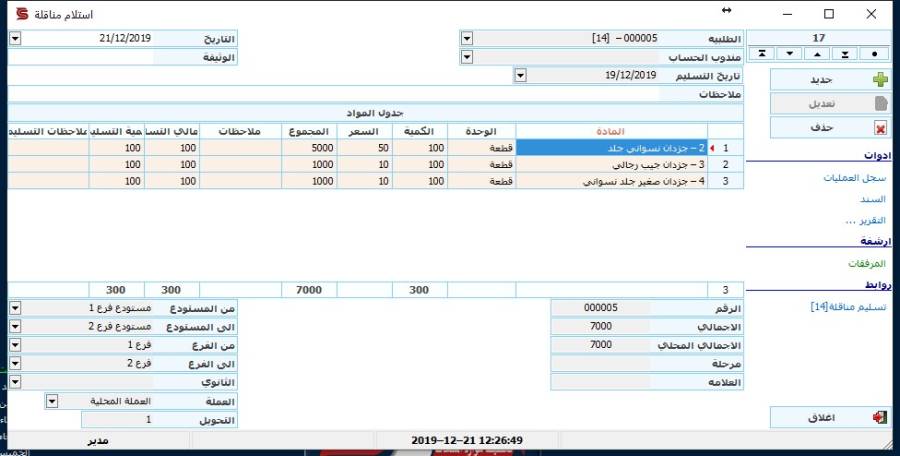Viewport: 900px width, 456px height.
Task: Click the التحويل exchange rate field
Action: [118, 420]
